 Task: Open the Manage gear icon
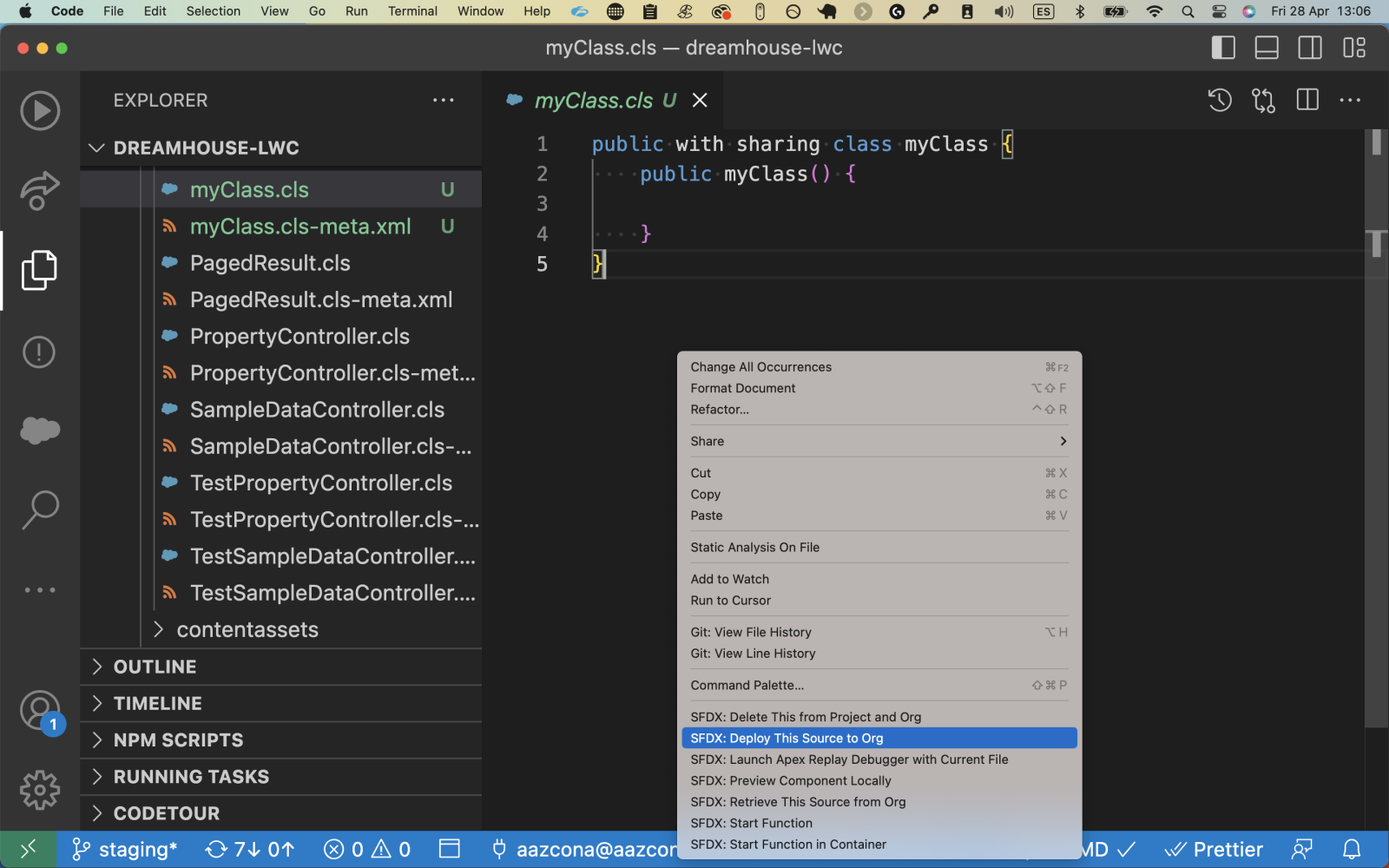pos(40,791)
